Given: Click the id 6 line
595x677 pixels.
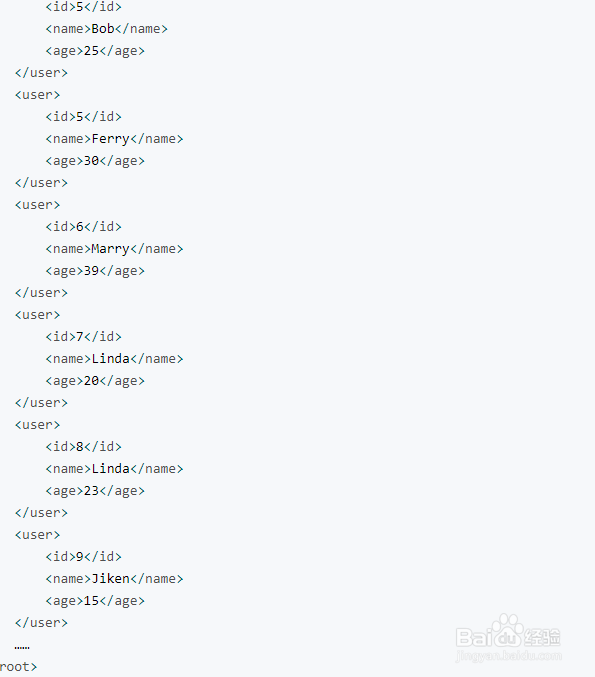Looking at the screenshot, I should coord(84,227).
